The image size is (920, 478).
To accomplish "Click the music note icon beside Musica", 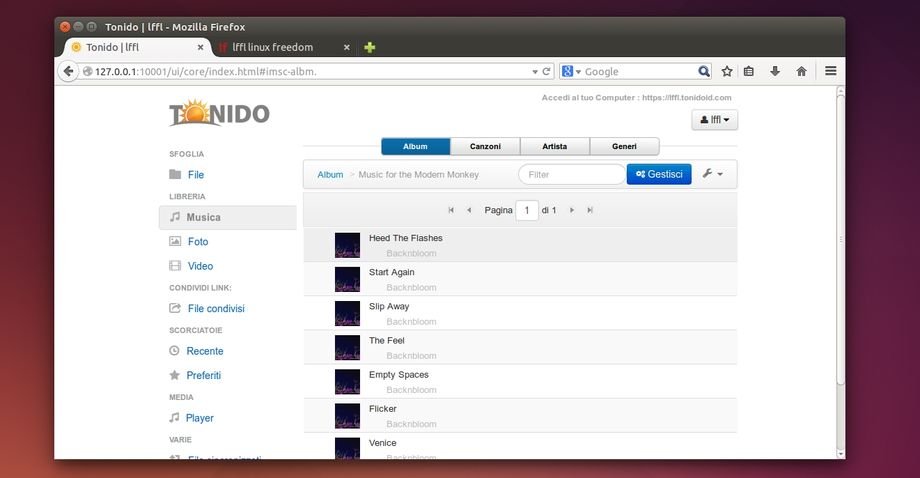I will (175, 217).
